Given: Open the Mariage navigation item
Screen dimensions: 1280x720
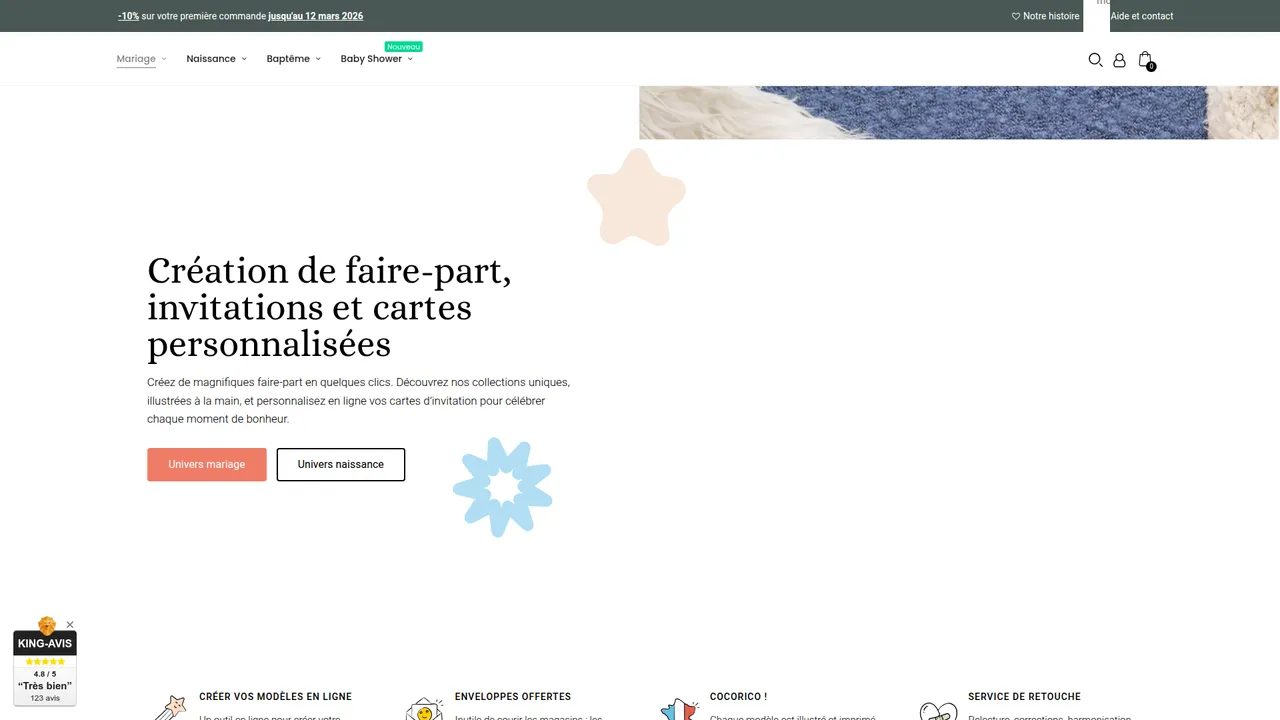Looking at the screenshot, I should (136, 59).
